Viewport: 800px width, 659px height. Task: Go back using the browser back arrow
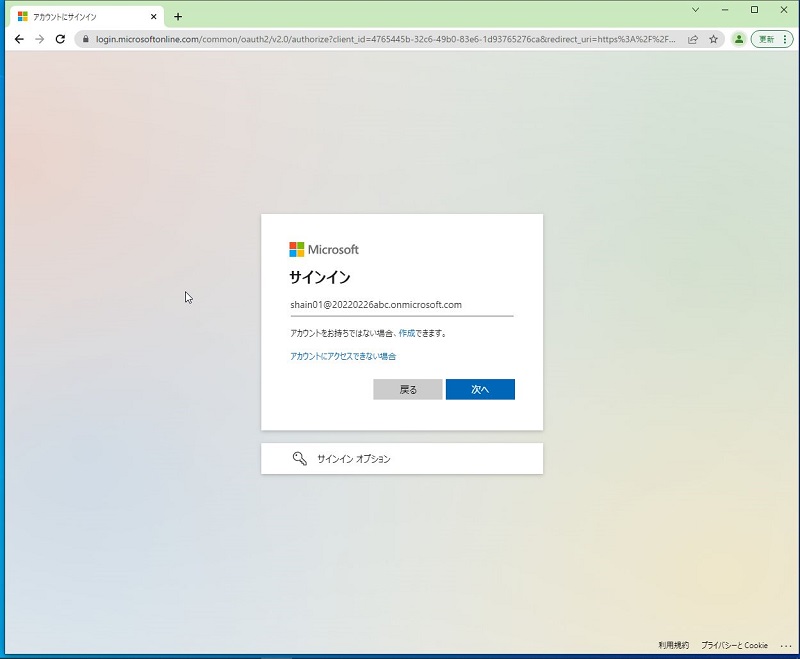pos(19,39)
